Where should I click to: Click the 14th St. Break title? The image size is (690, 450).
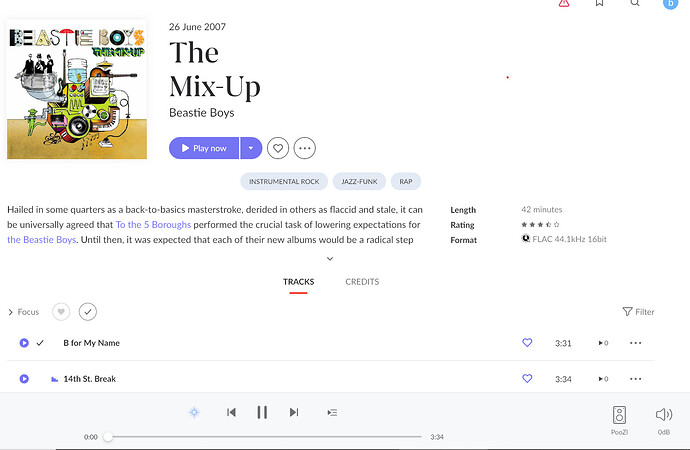pos(89,379)
